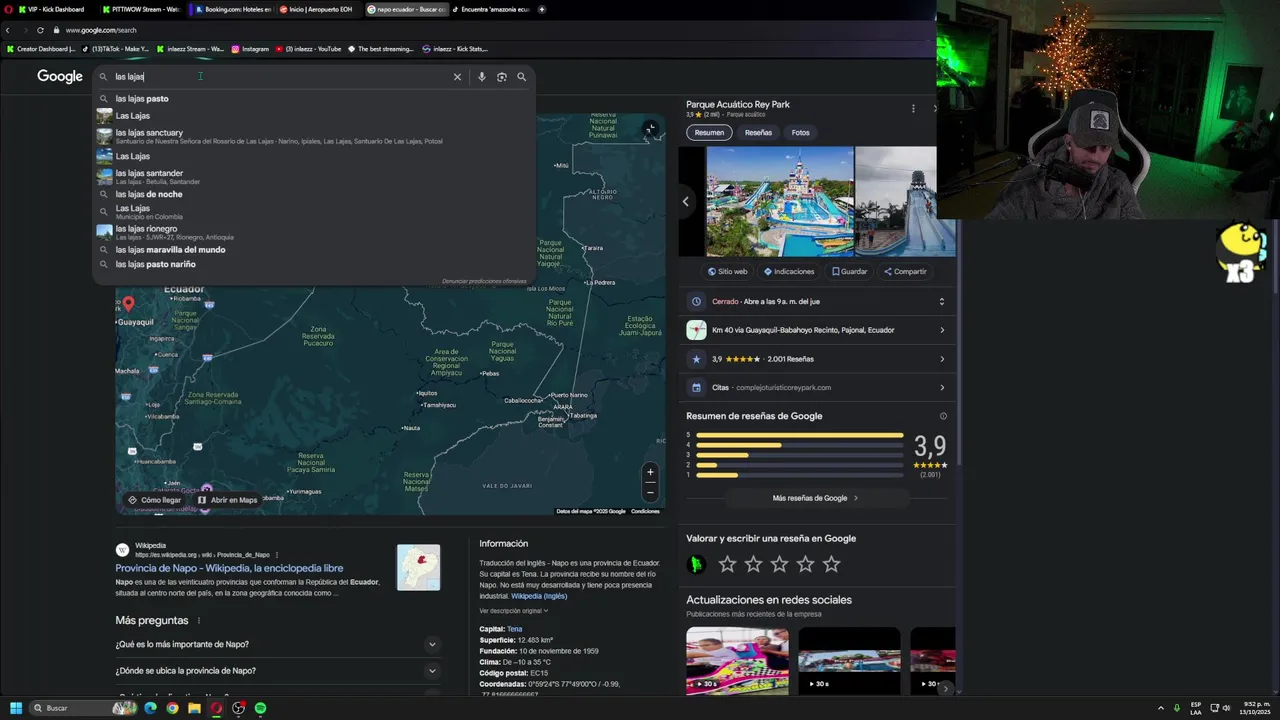Switch to Aeropuerto EOH browser tab
Viewport: 1280px width, 720px height.
[x=316, y=9]
